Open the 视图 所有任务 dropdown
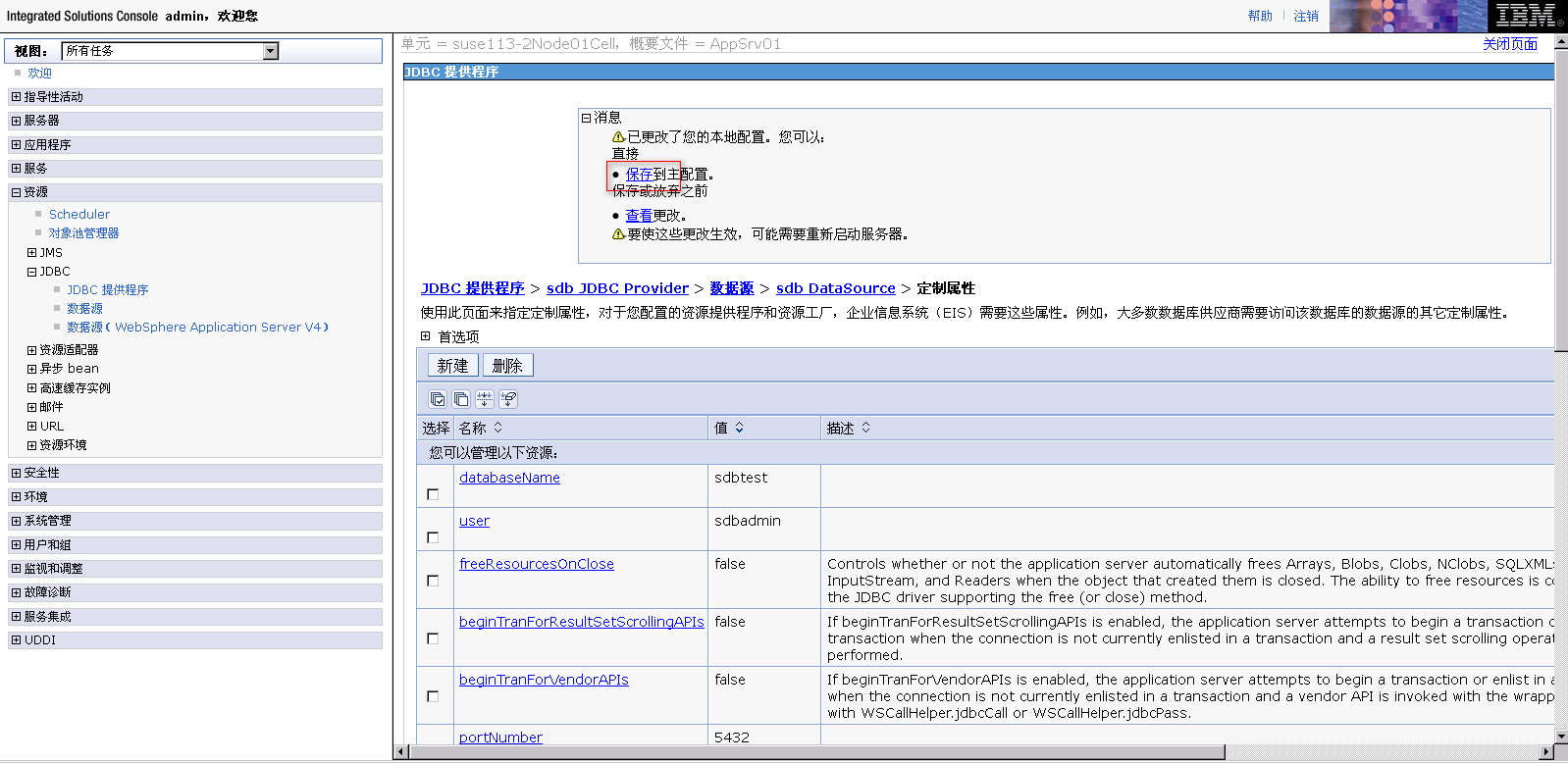Image resolution: width=1568 pixels, height=763 pixels. [271, 51]
